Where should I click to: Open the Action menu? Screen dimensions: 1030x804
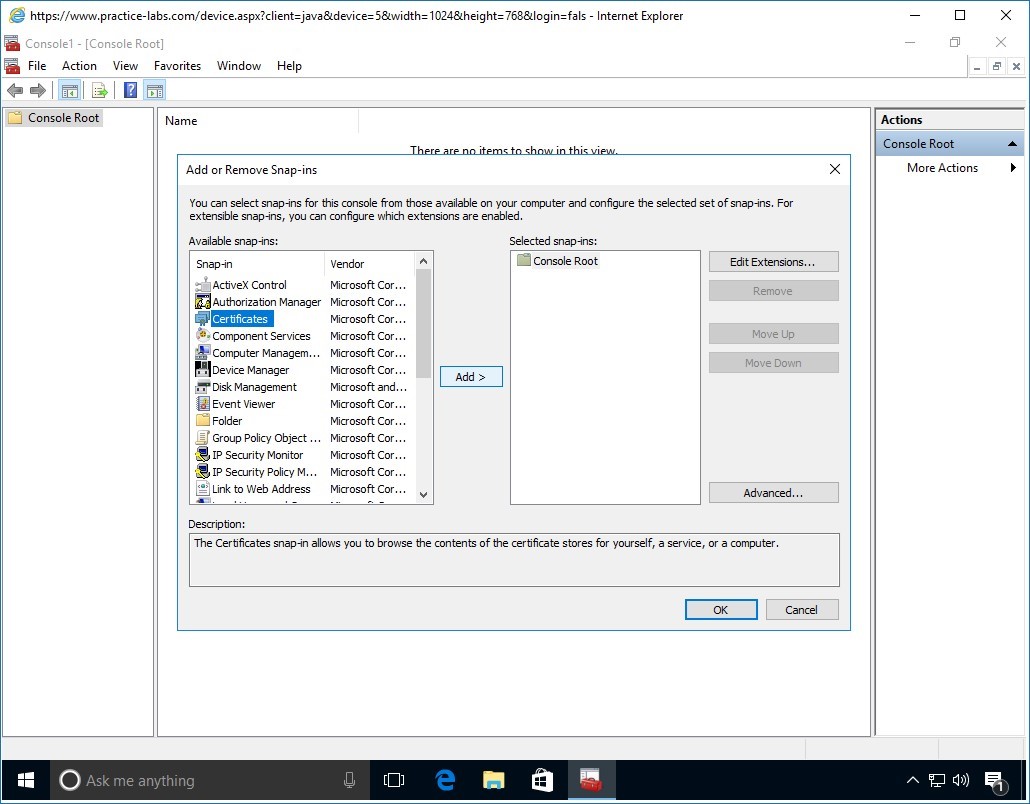click(79, 66)
